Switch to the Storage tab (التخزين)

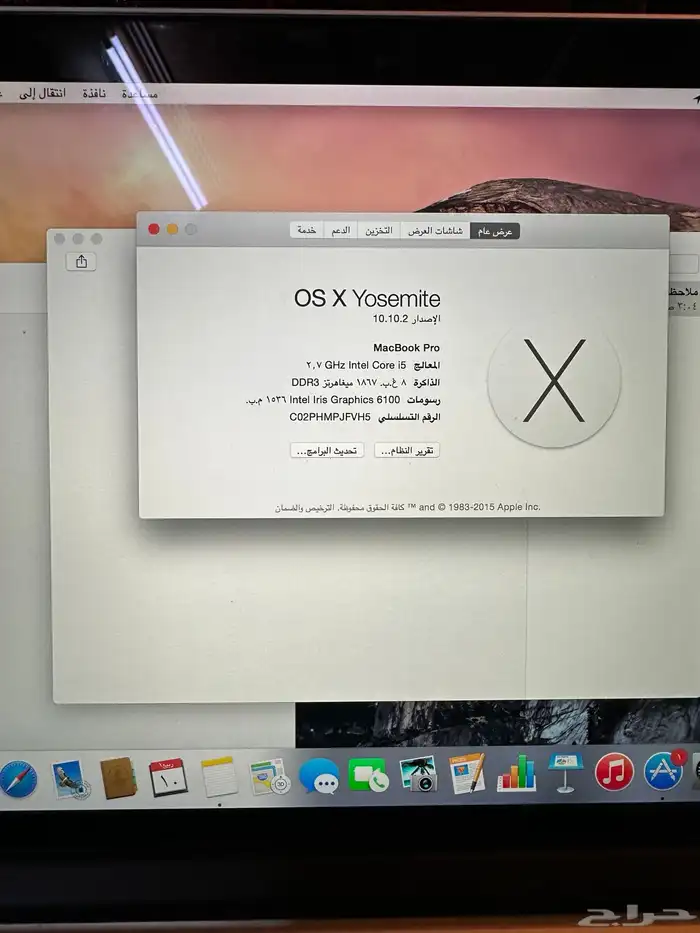377,230
